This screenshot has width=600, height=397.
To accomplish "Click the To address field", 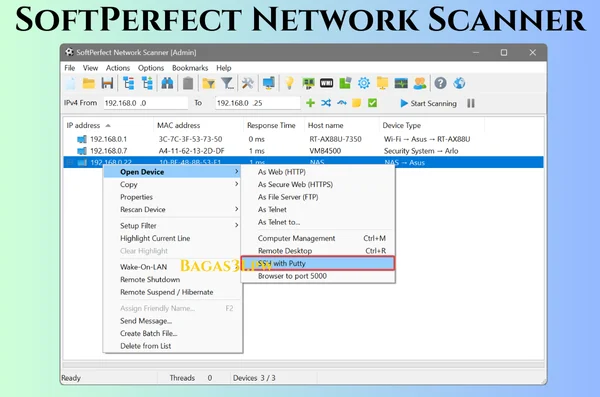I will [x=258, y=103].
